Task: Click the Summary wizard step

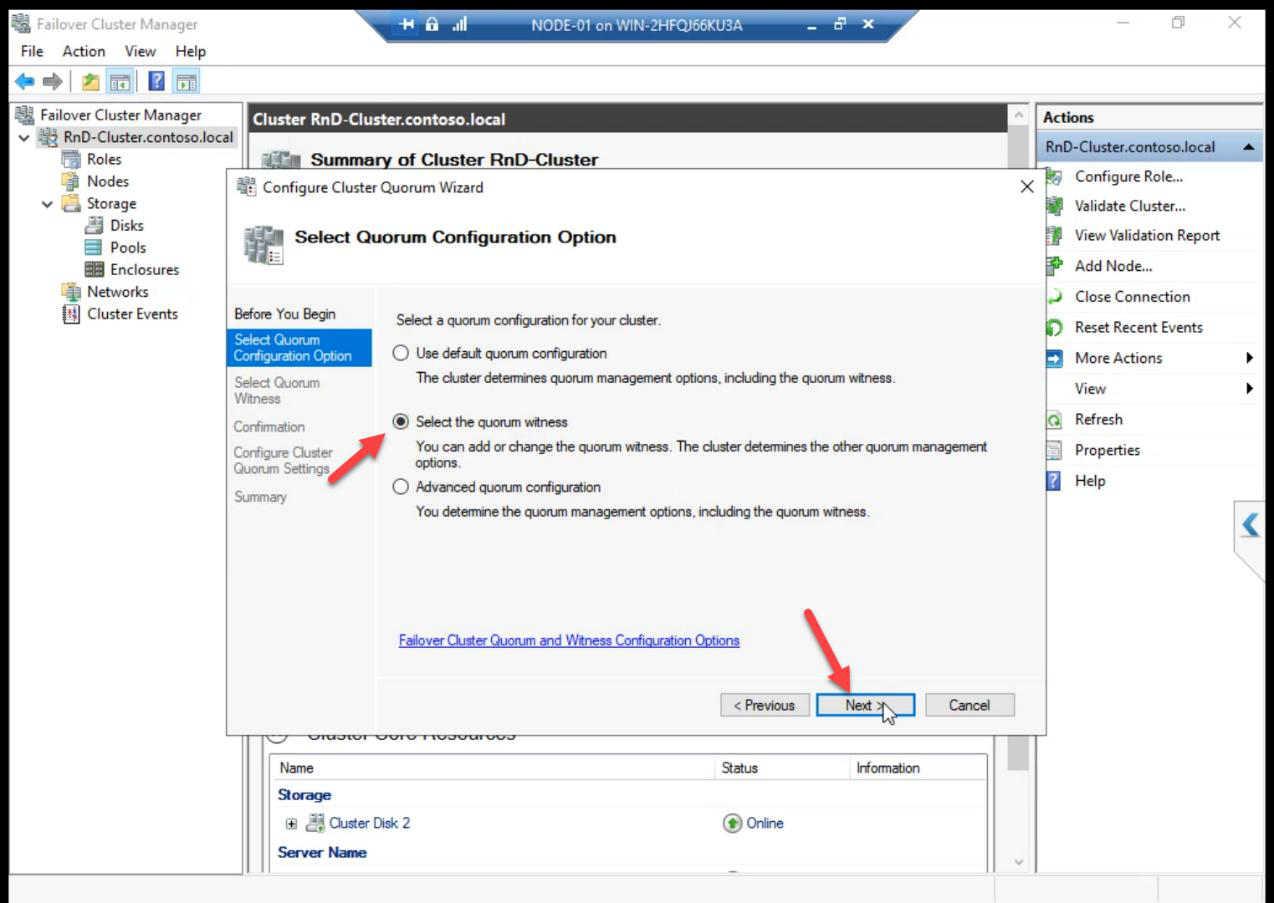Action: [x=260, y=496]
